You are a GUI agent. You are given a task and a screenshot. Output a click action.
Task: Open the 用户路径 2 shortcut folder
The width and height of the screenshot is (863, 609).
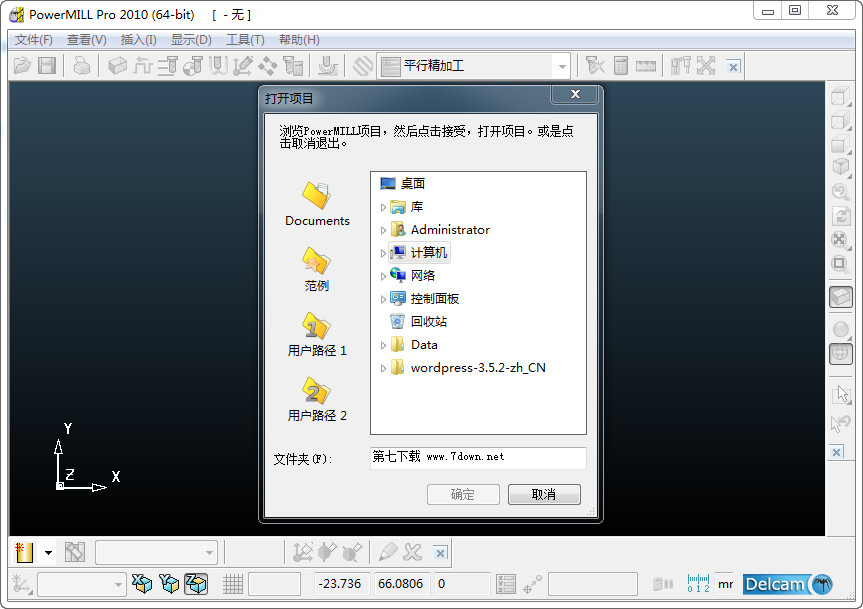click(x=317, y=399)
